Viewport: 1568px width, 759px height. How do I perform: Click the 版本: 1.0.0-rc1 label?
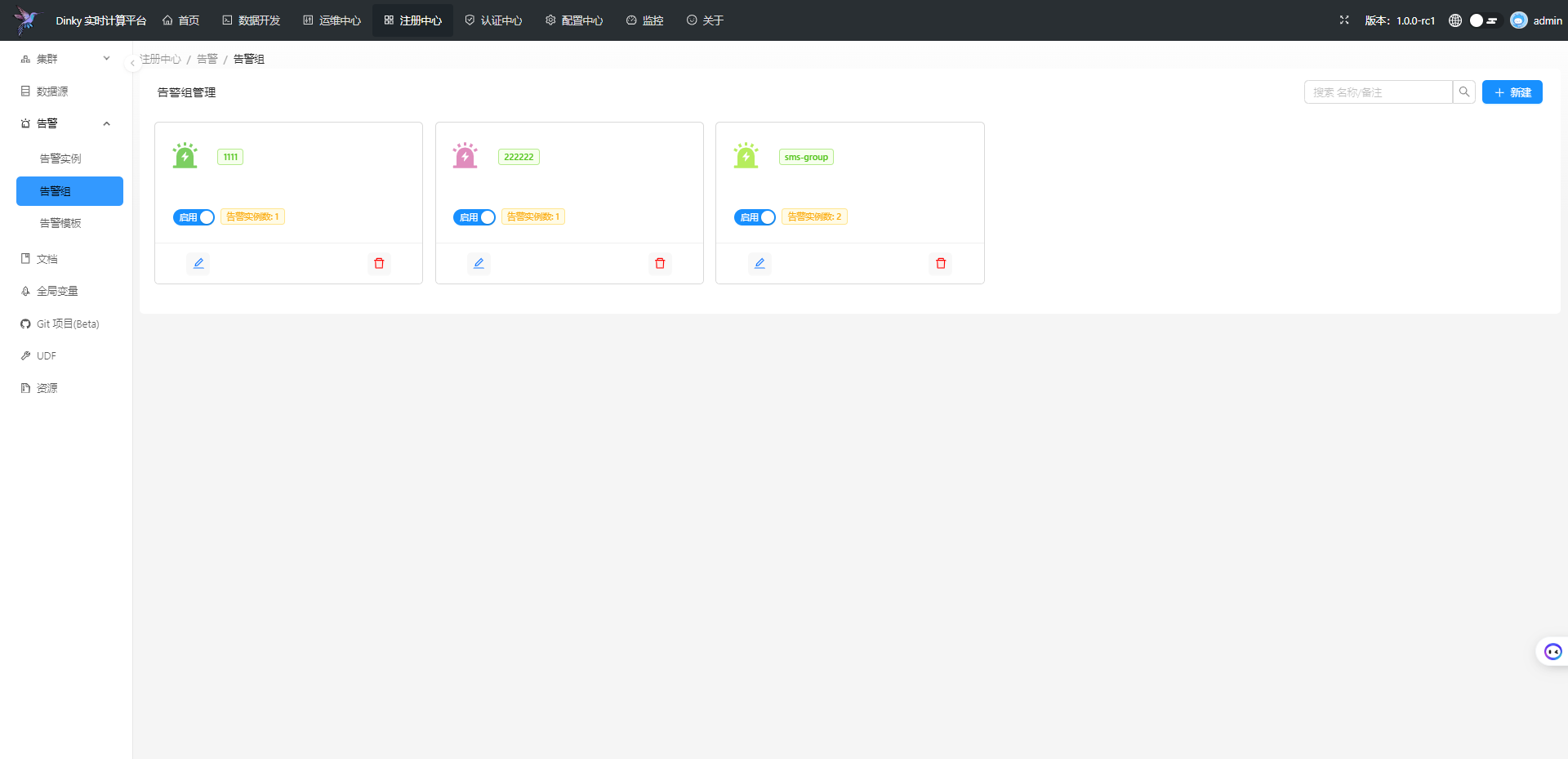coord(1400,20)
